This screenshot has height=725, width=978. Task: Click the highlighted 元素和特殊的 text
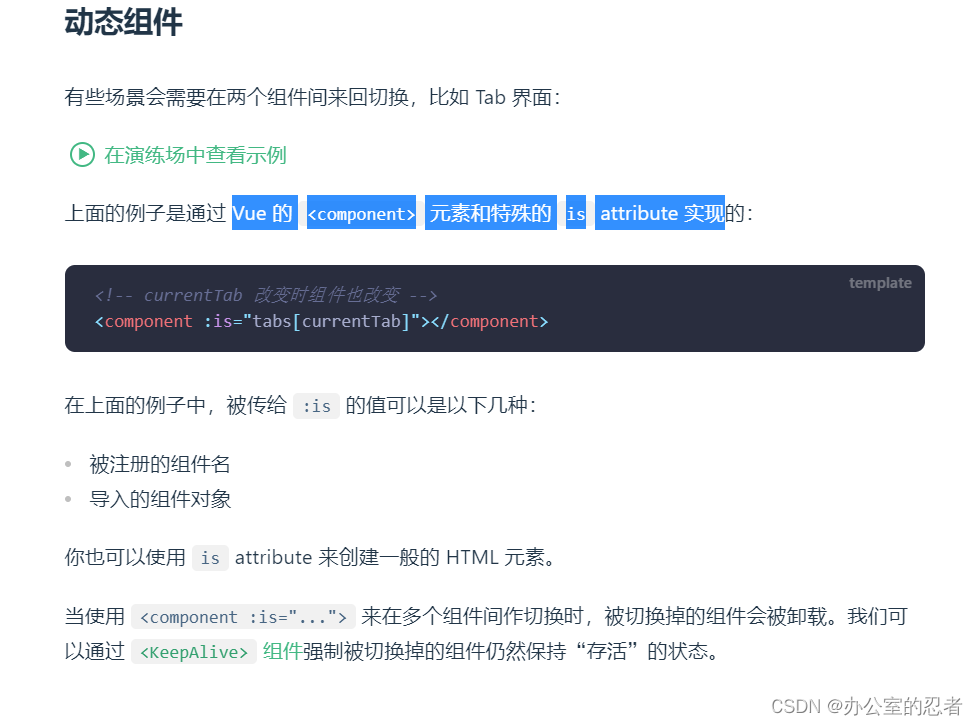click(490, 212)
